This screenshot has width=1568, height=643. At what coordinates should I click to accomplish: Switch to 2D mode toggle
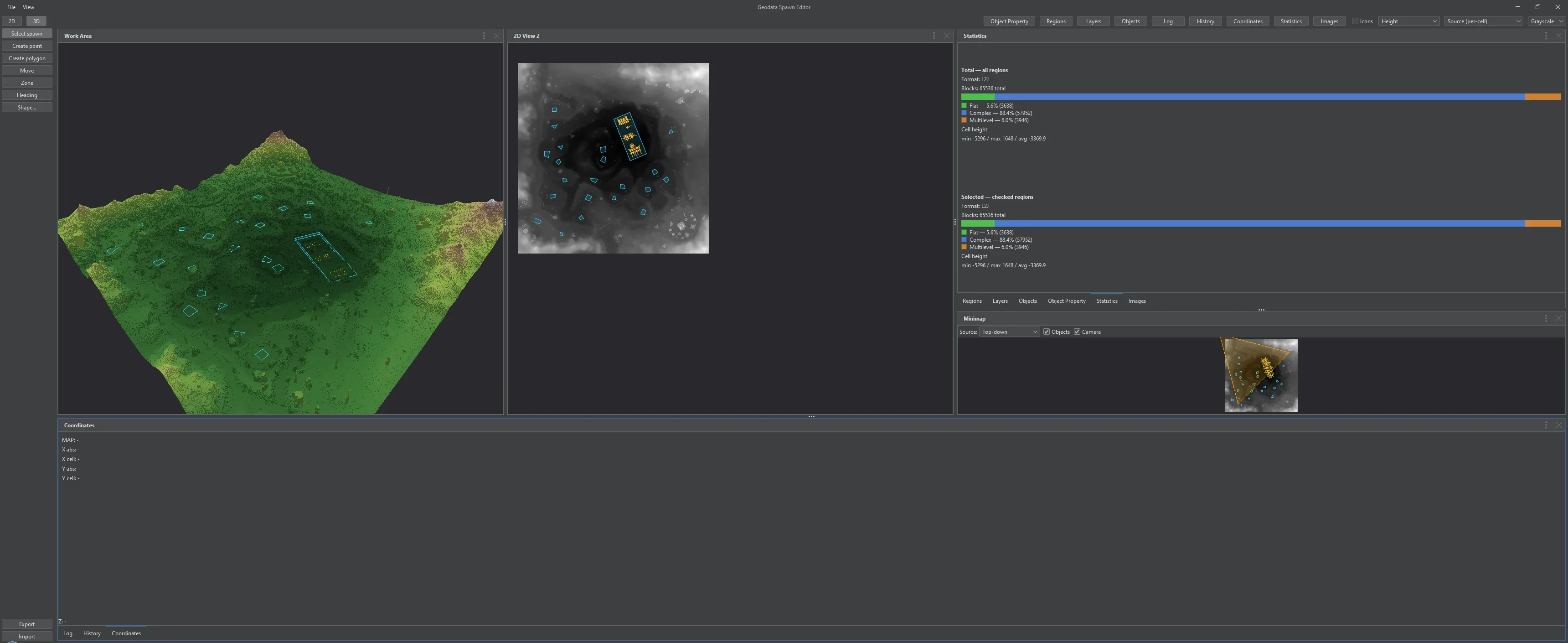11,21
